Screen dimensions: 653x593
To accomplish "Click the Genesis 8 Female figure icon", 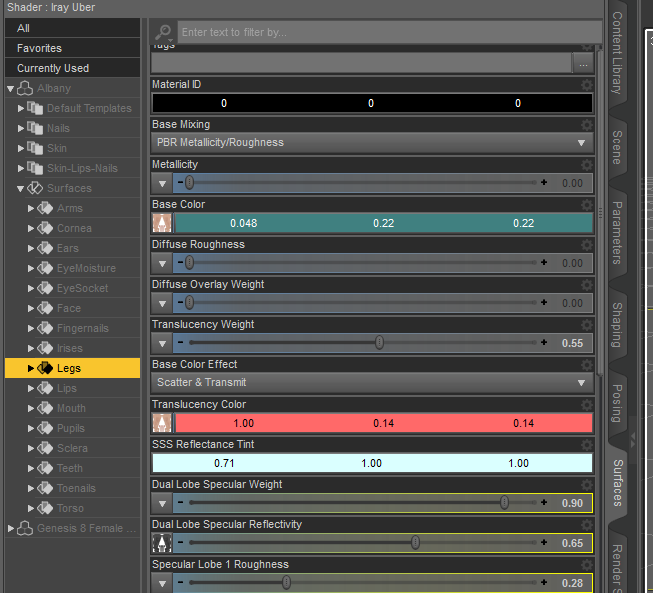I will [25, 528].
